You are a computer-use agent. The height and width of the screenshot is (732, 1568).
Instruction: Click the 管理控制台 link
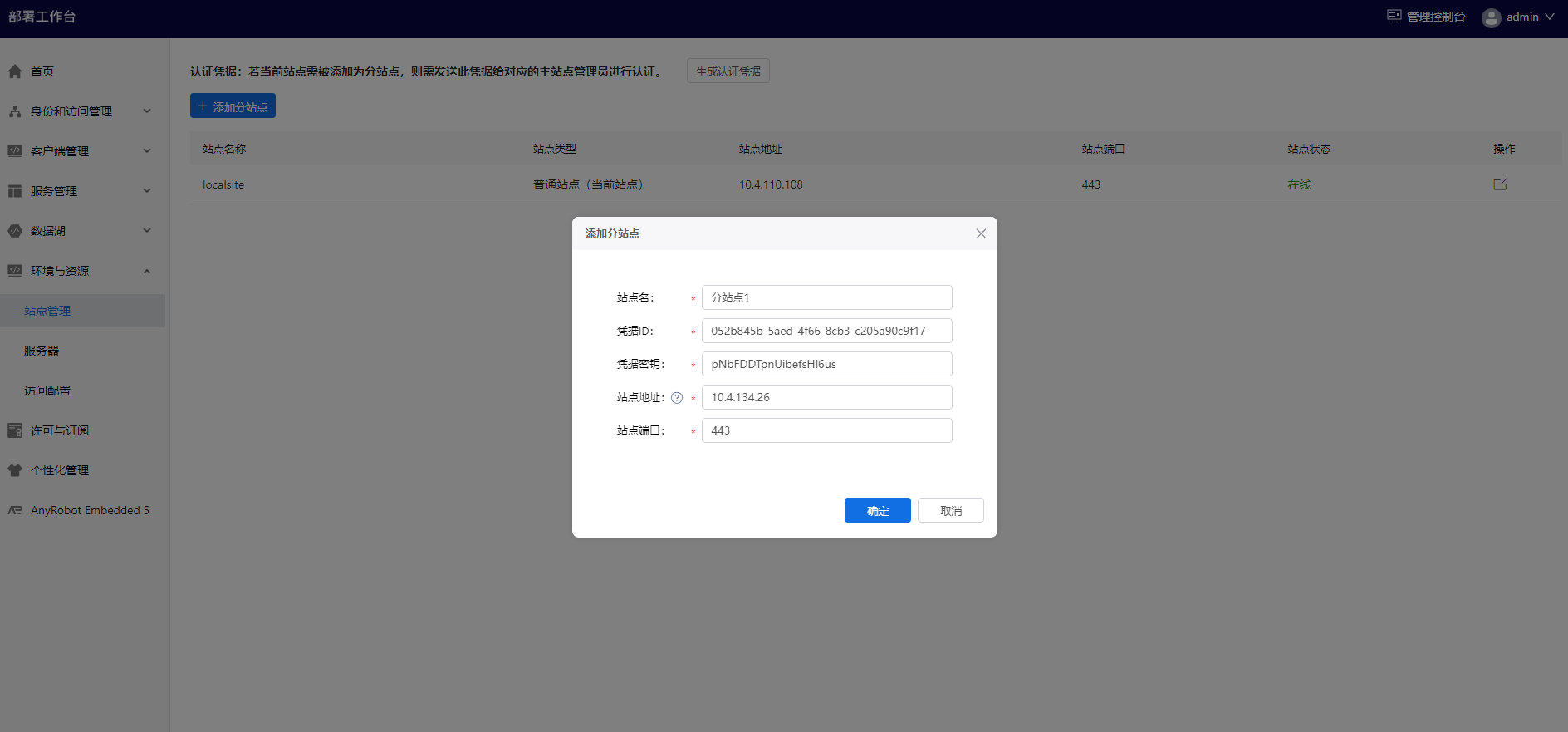point(1436,17)
